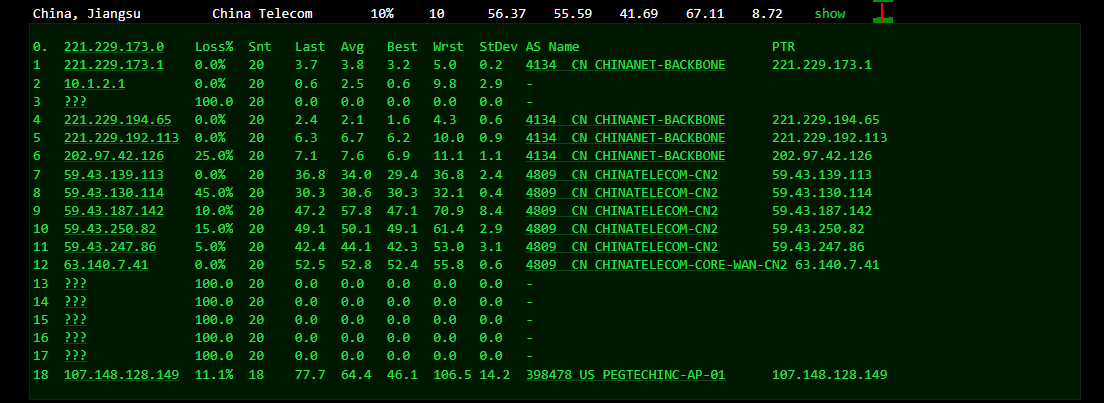Open the 59.43.130.114 address link
This screenshot has width=1104, height=403.
(x=114, y=192)
